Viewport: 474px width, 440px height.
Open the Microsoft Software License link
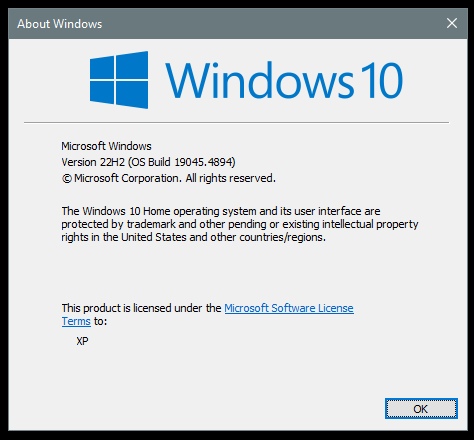289,308
